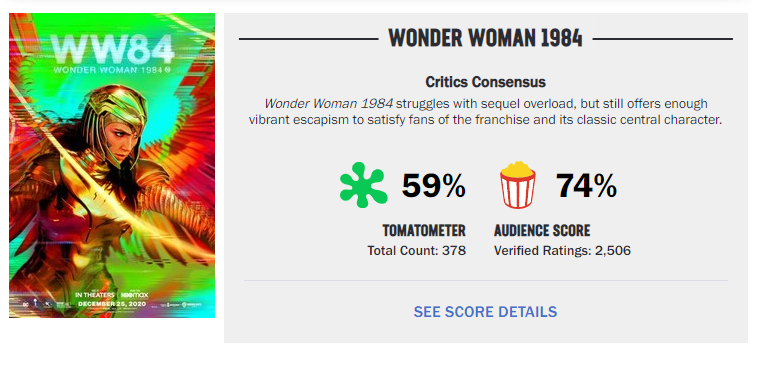Screen dimensions: 761x375
Task: Click the 74% audience score
Action: pos(586,186)
